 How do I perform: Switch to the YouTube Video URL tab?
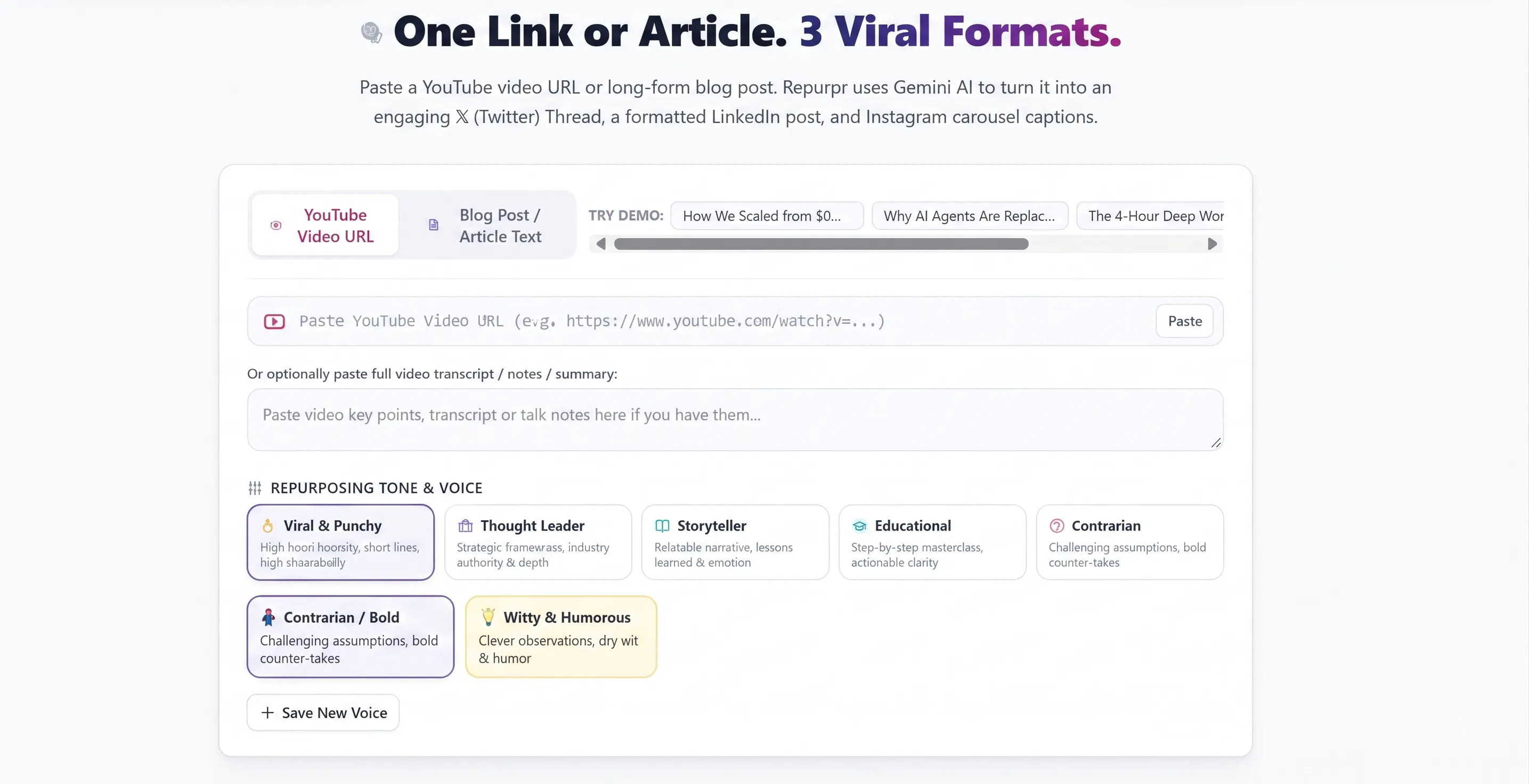(x=324, y=225)
